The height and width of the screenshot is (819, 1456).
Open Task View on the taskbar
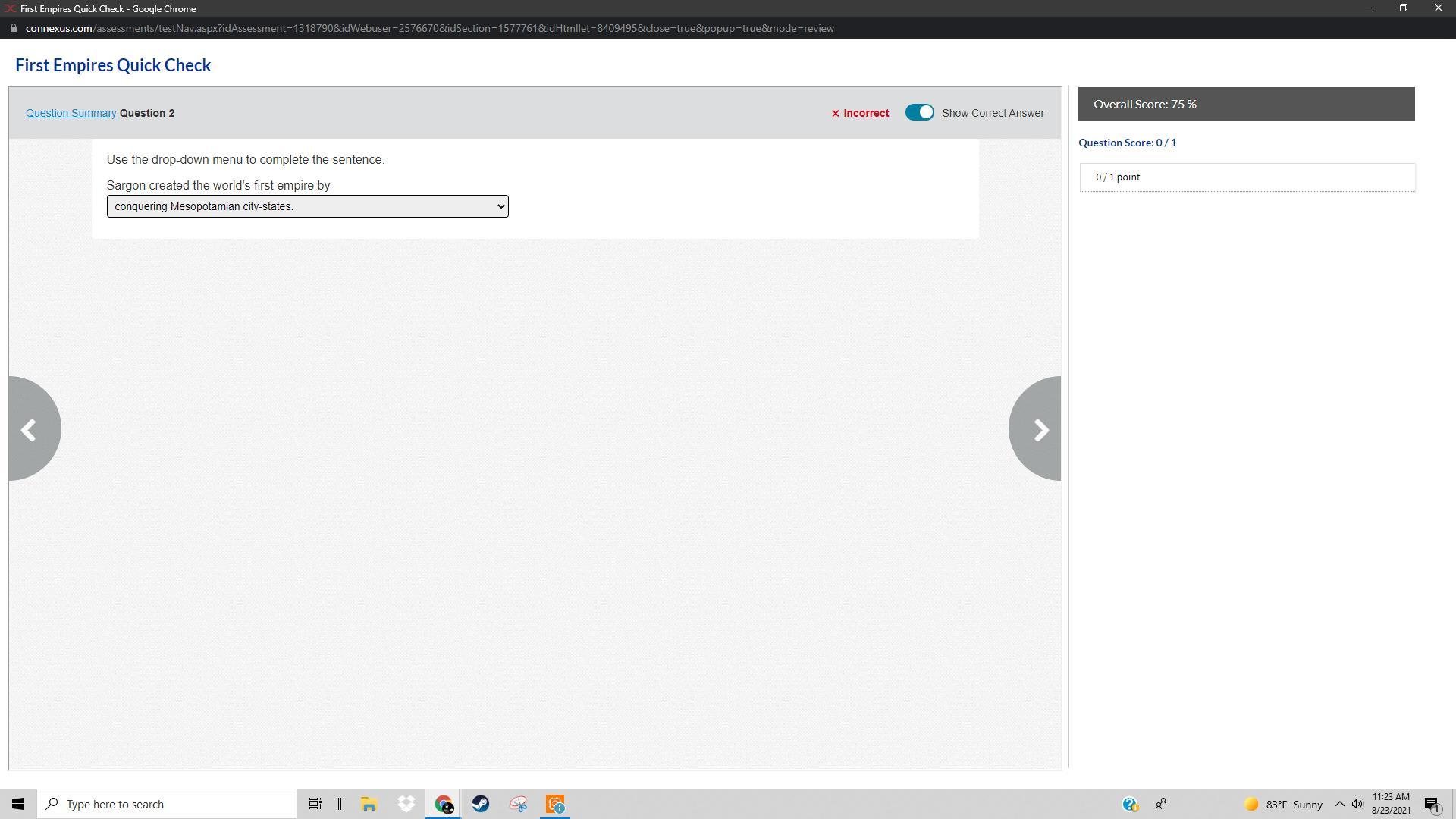pyautogui.click(x=315, y=804)
